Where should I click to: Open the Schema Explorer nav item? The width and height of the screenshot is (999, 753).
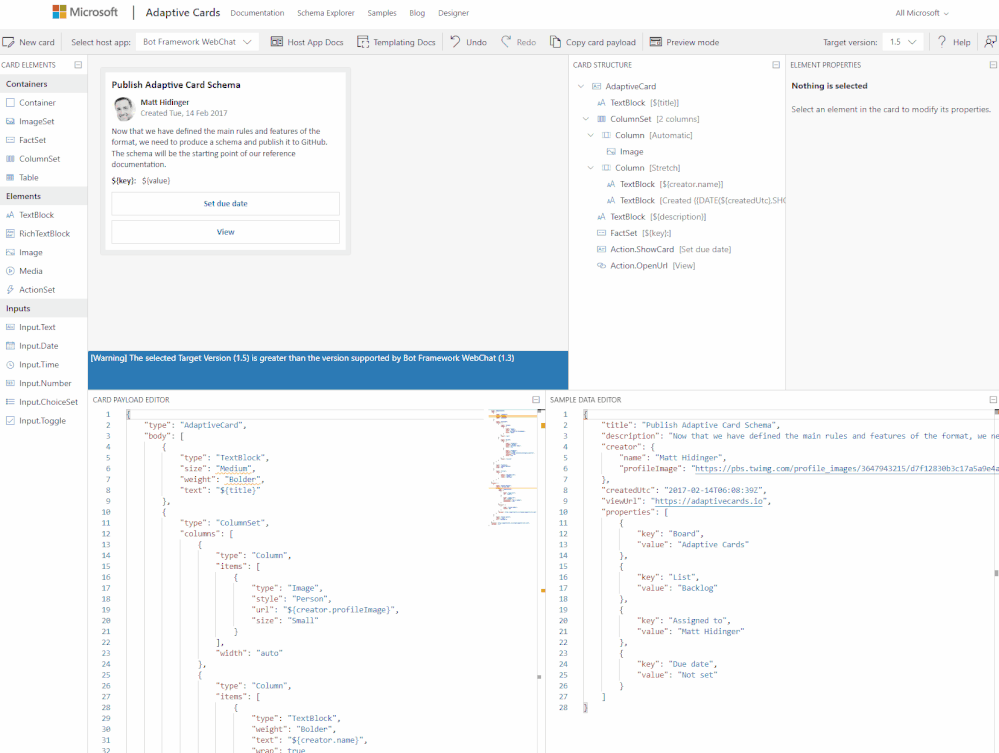[326, 13]
